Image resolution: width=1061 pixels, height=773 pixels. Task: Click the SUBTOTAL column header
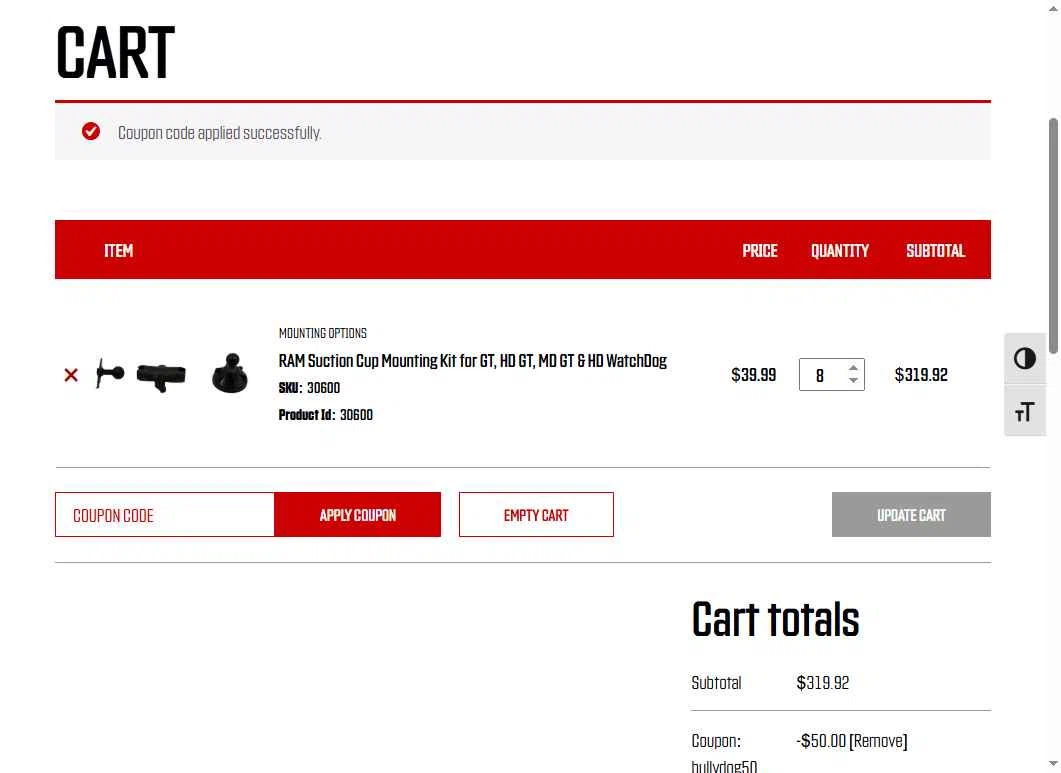point(935,251)
